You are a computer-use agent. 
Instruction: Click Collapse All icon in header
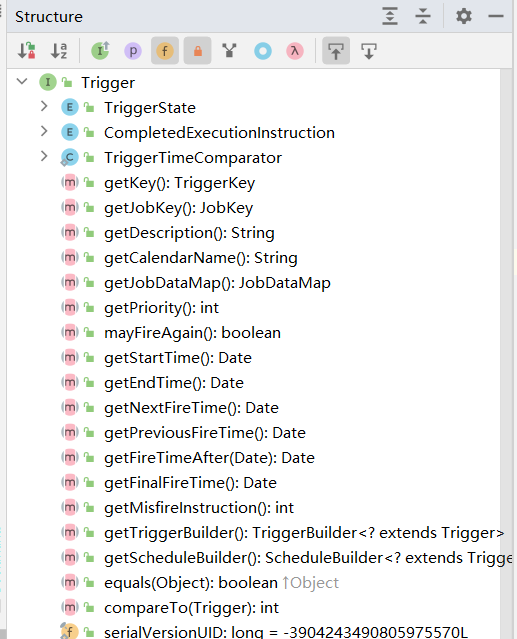(423, 16)
